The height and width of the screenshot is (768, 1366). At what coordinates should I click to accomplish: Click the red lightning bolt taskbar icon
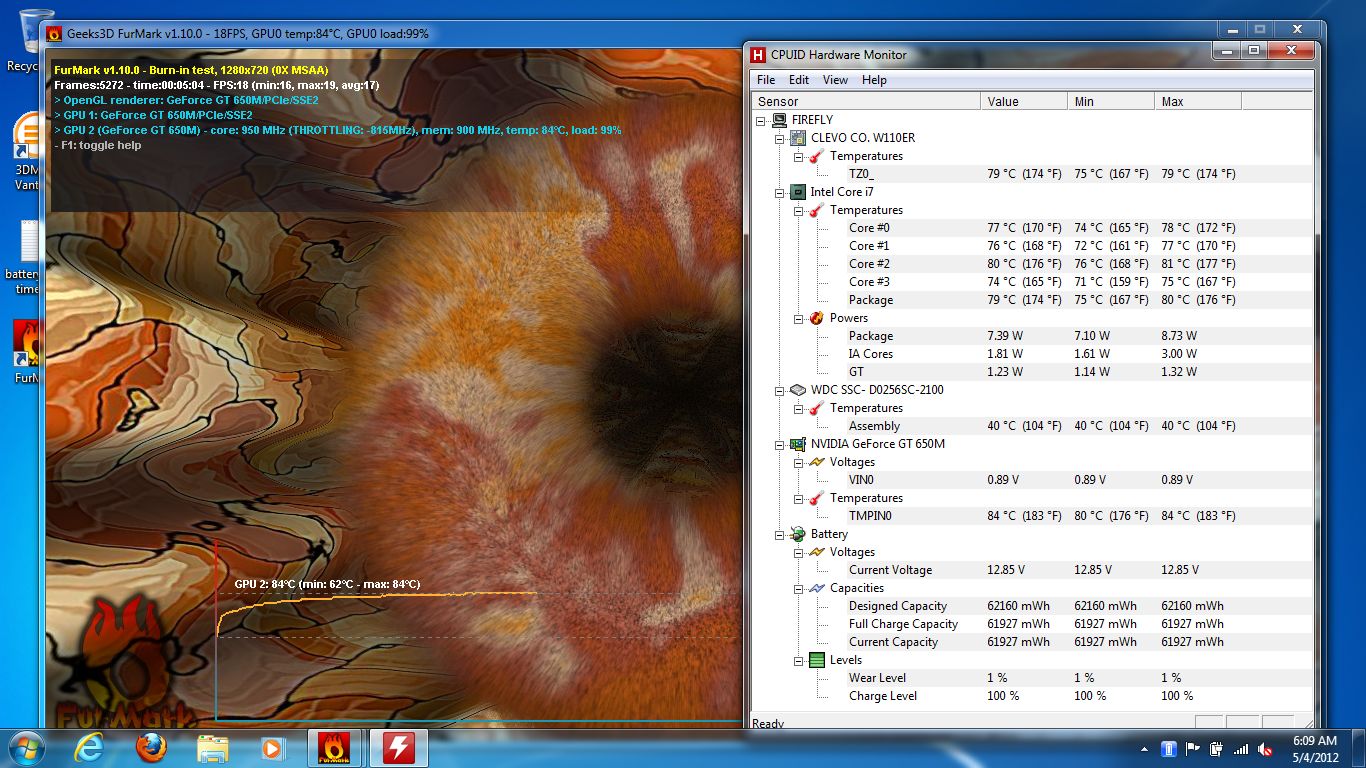coord(398,748)
